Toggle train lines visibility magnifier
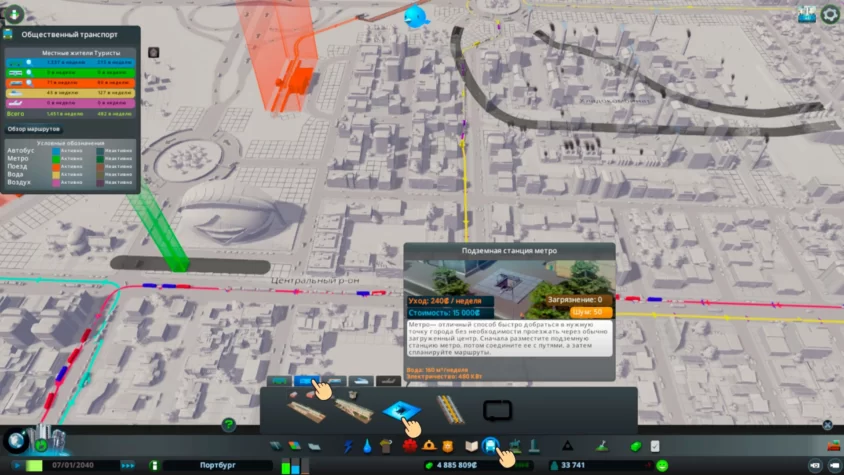This screenshot has width=844, height=475. (x=29, y=82)
